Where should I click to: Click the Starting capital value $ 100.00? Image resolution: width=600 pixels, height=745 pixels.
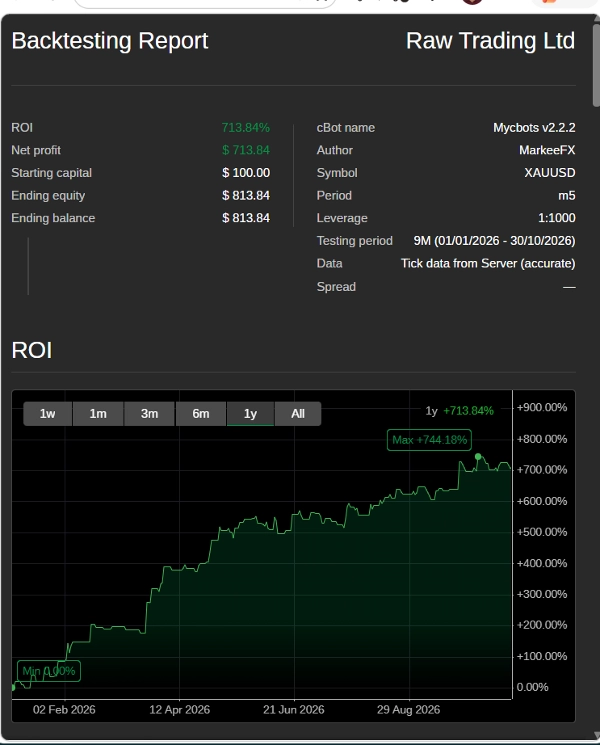246,173
